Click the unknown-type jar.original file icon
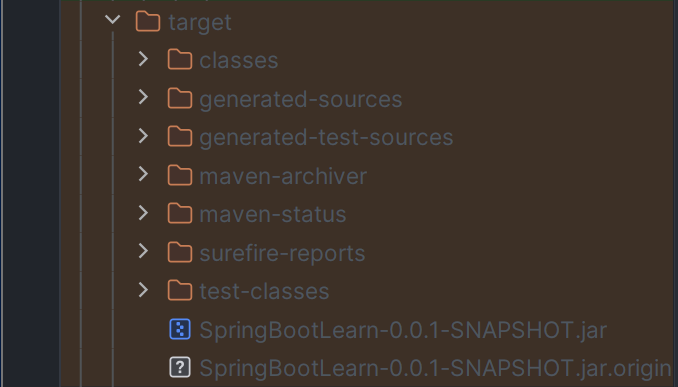 180,367
